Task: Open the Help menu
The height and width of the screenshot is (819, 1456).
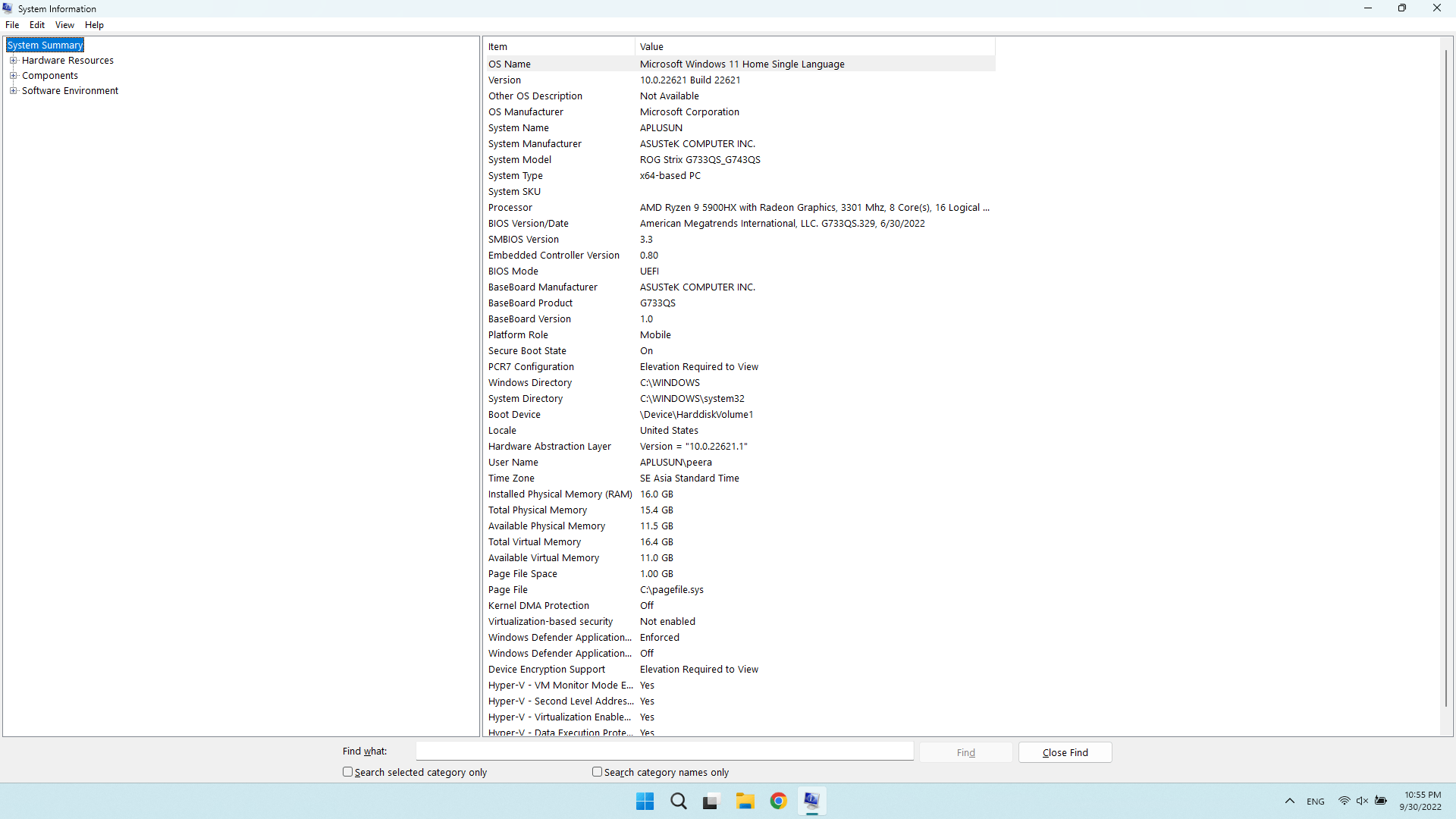Action: [x=94, y=25]
